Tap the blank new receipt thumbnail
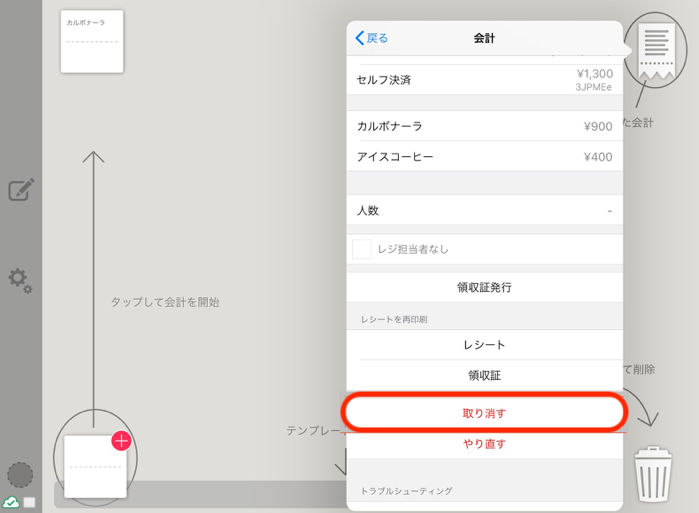 click(95, 467)
